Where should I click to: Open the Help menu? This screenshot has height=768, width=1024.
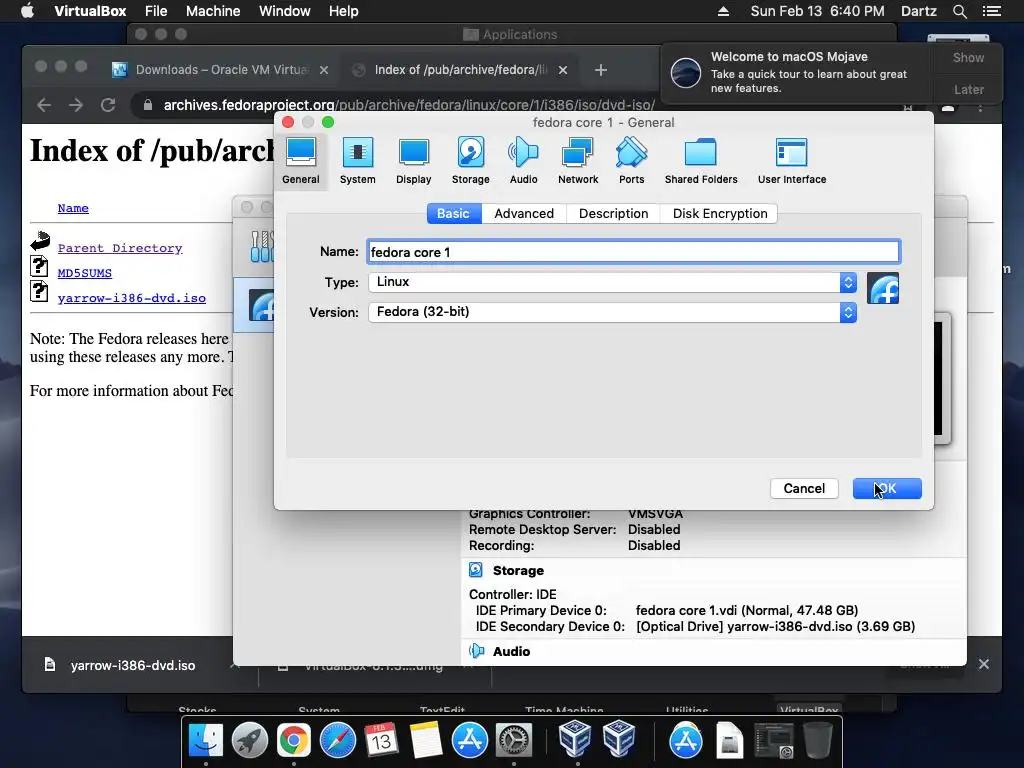coord(344,11)
